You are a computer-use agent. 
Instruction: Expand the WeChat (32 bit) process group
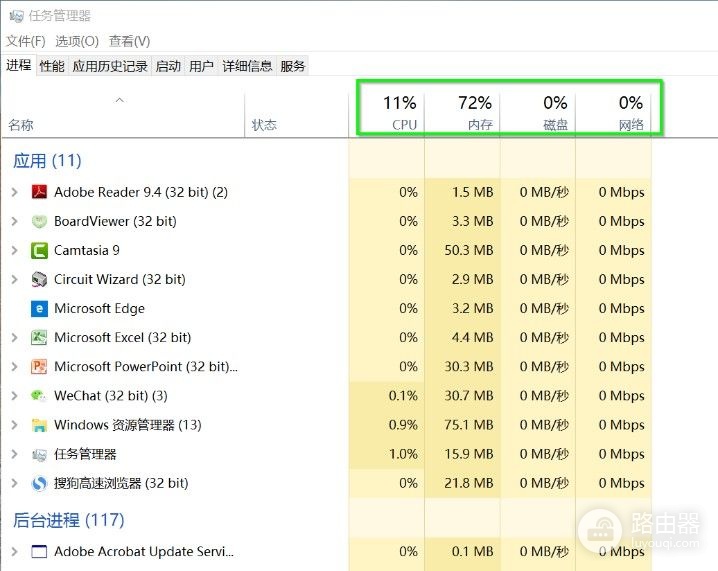[14, 396]
